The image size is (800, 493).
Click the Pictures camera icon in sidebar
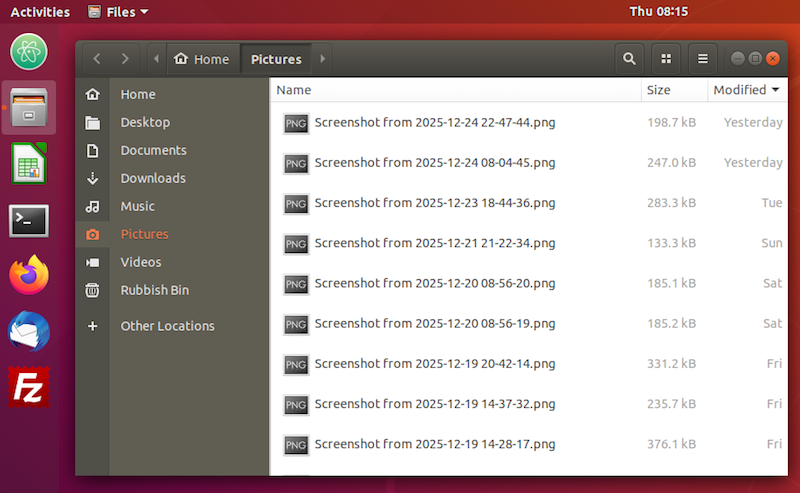pyautogui.click(x=92, y=234)
